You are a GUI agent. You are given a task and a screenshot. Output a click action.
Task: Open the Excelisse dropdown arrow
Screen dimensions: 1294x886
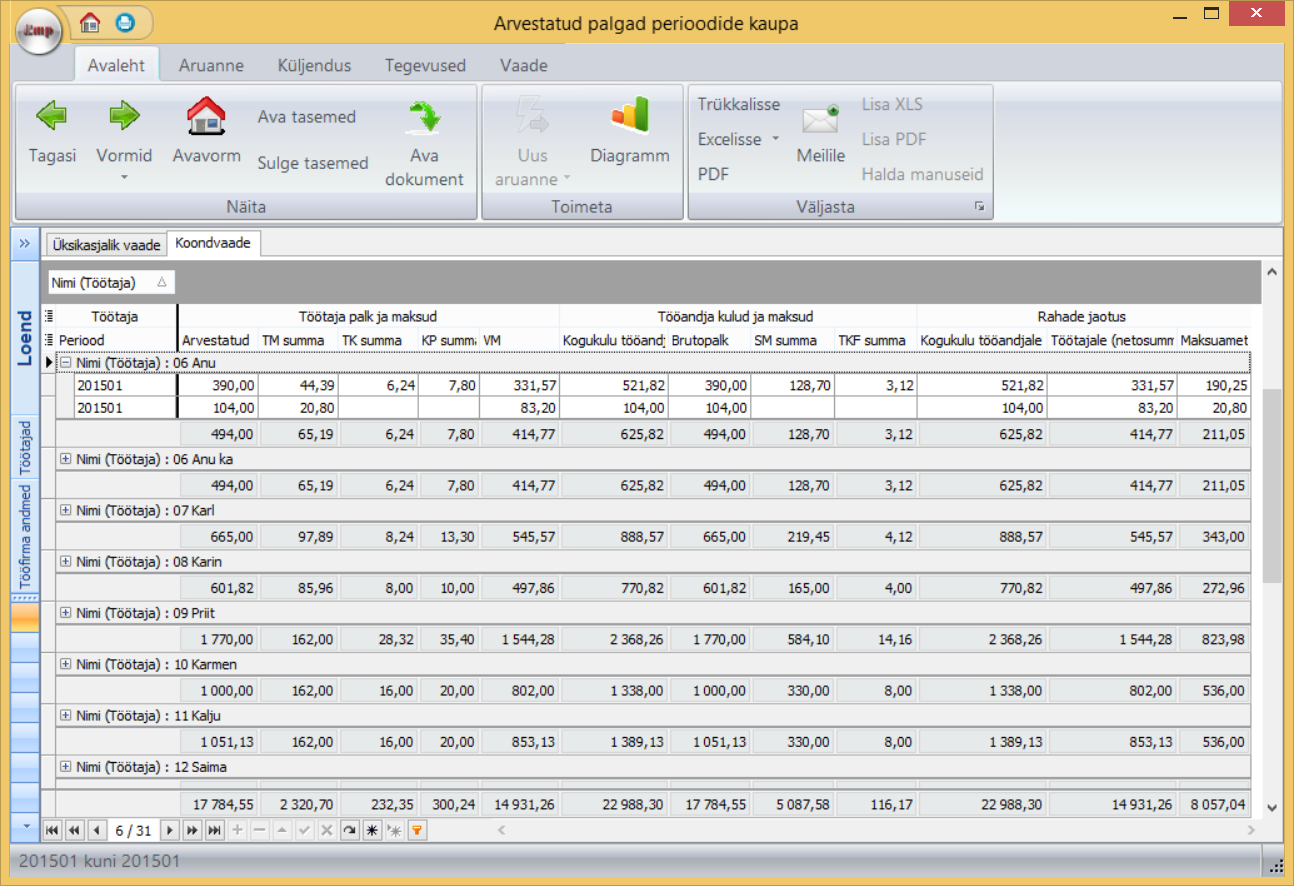coord(775,140)
